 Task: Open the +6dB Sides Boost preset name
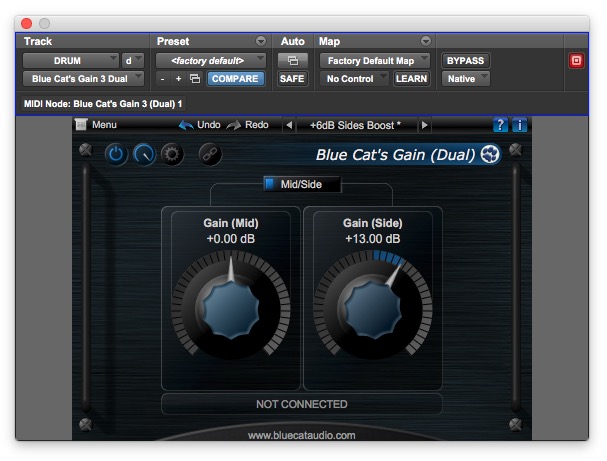coord(356,125)
